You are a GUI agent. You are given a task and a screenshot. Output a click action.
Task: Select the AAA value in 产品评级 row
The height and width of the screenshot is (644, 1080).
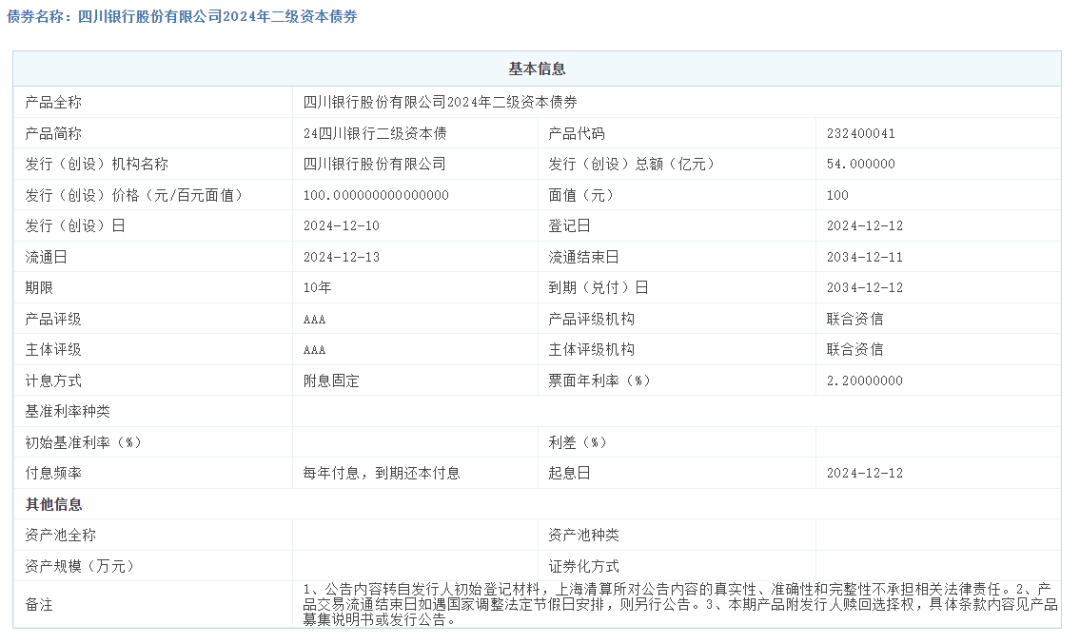coord(314,320)
